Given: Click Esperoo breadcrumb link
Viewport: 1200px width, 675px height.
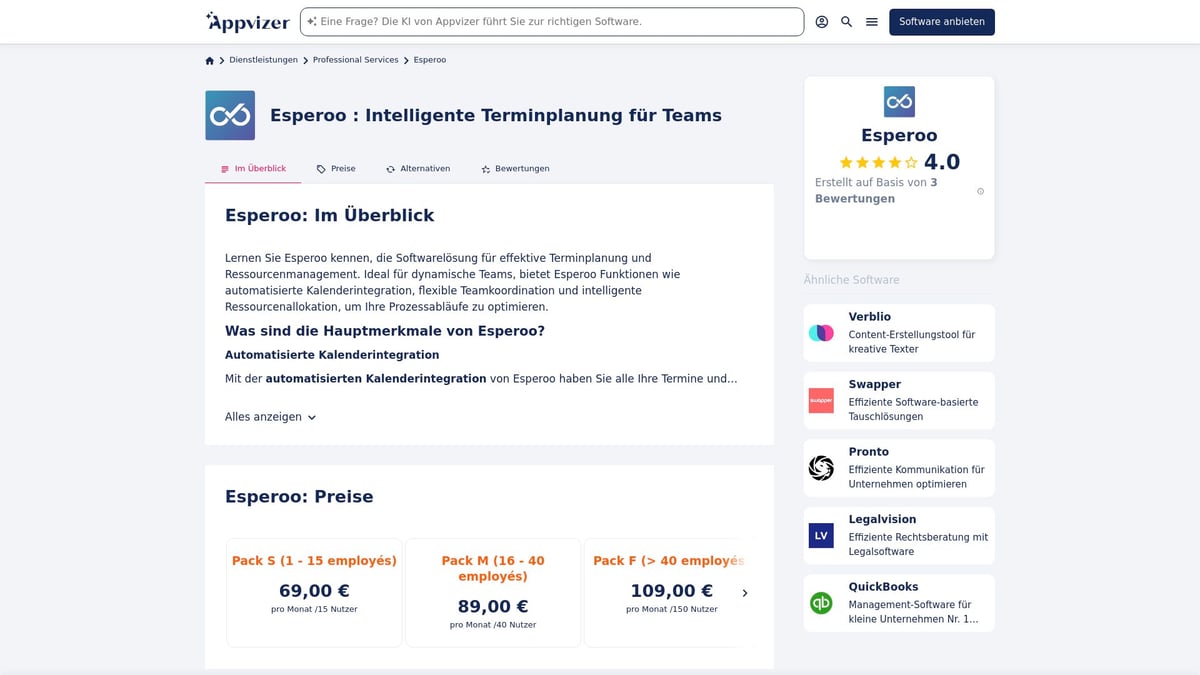Looking at the screenshot, I should point(430,60).
